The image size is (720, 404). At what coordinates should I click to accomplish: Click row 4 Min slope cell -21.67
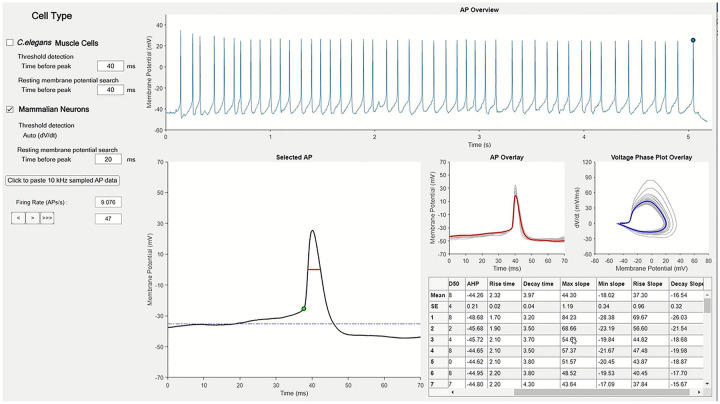pos(613,351)
